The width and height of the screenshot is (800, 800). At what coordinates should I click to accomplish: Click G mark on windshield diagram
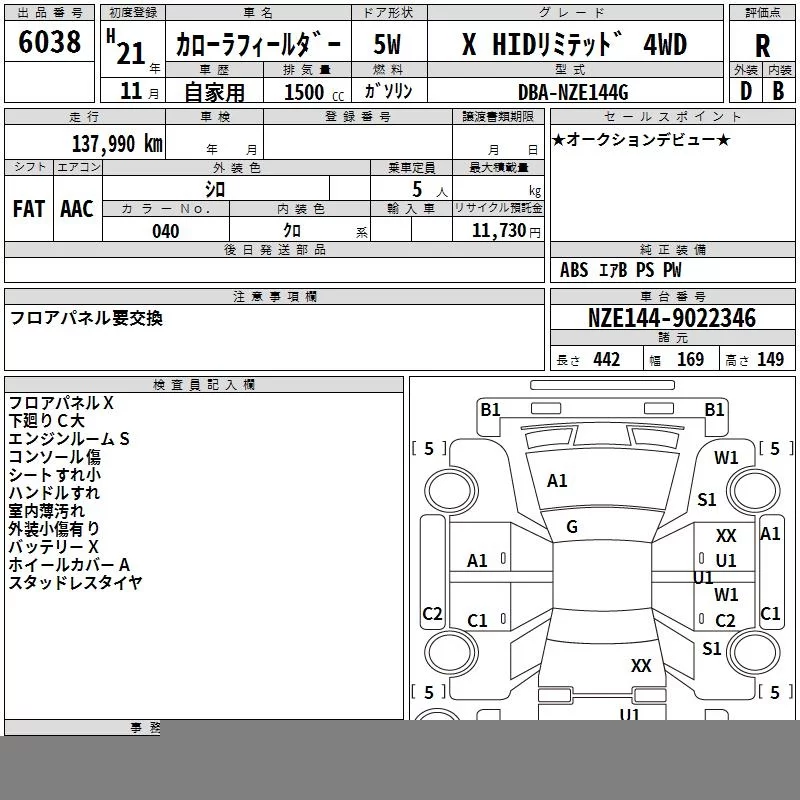click(572, 527)
